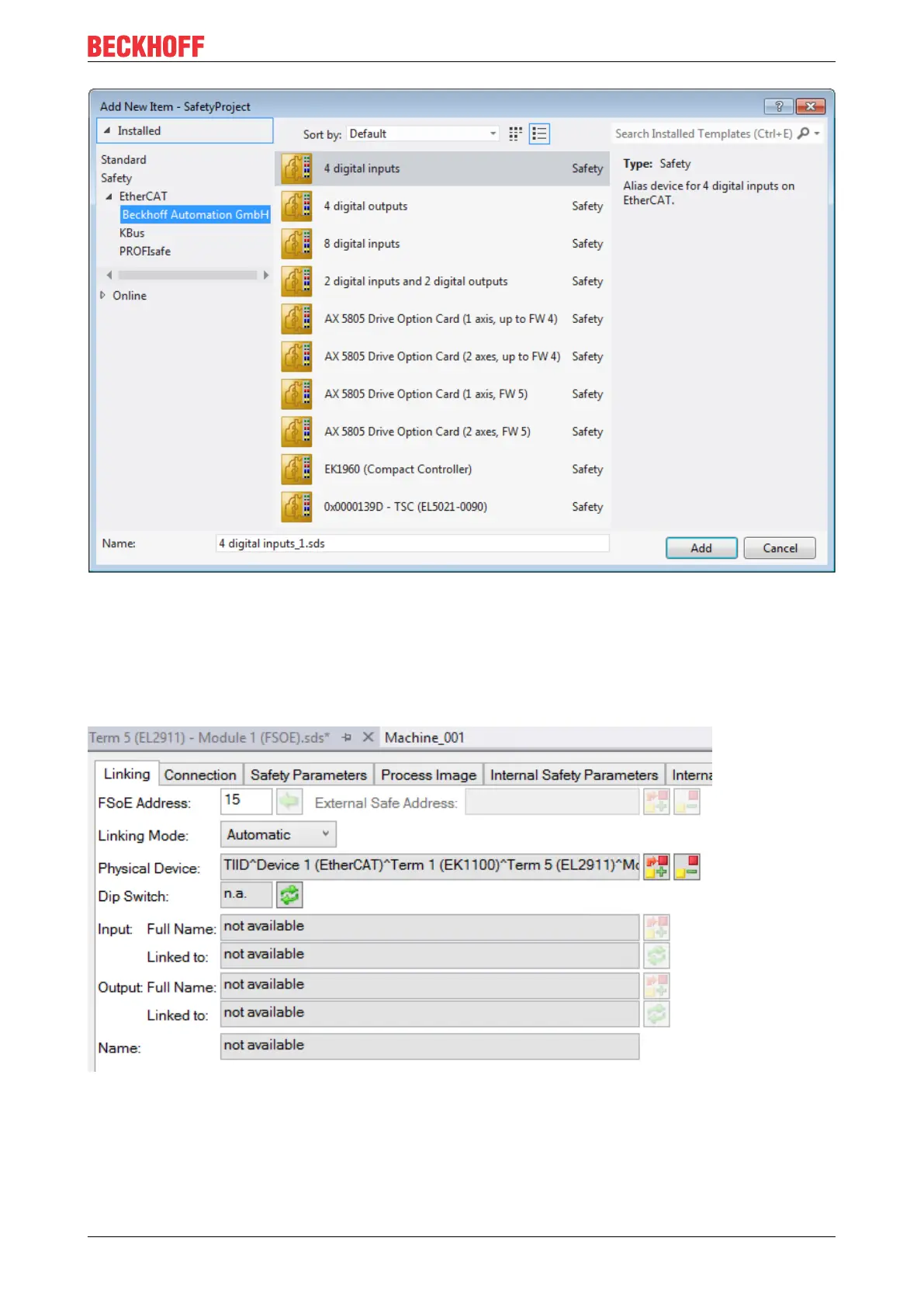Open the Linking Mode dropdown

[x=279, y=834]
